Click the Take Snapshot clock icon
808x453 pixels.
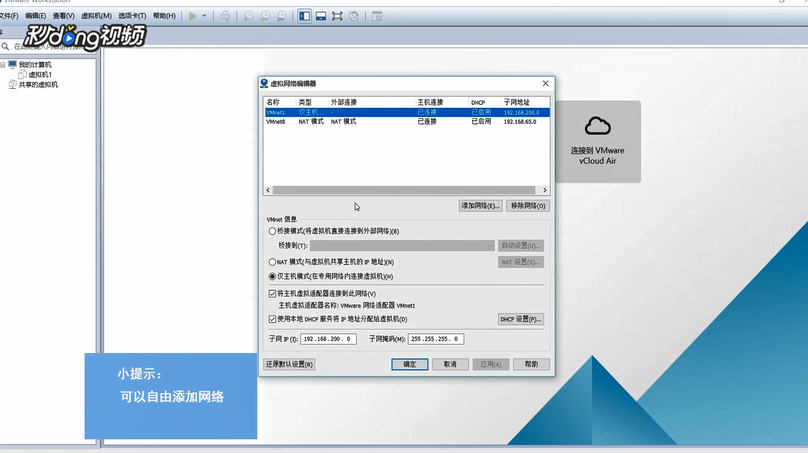pyautogui.click(x=248, y=16)
